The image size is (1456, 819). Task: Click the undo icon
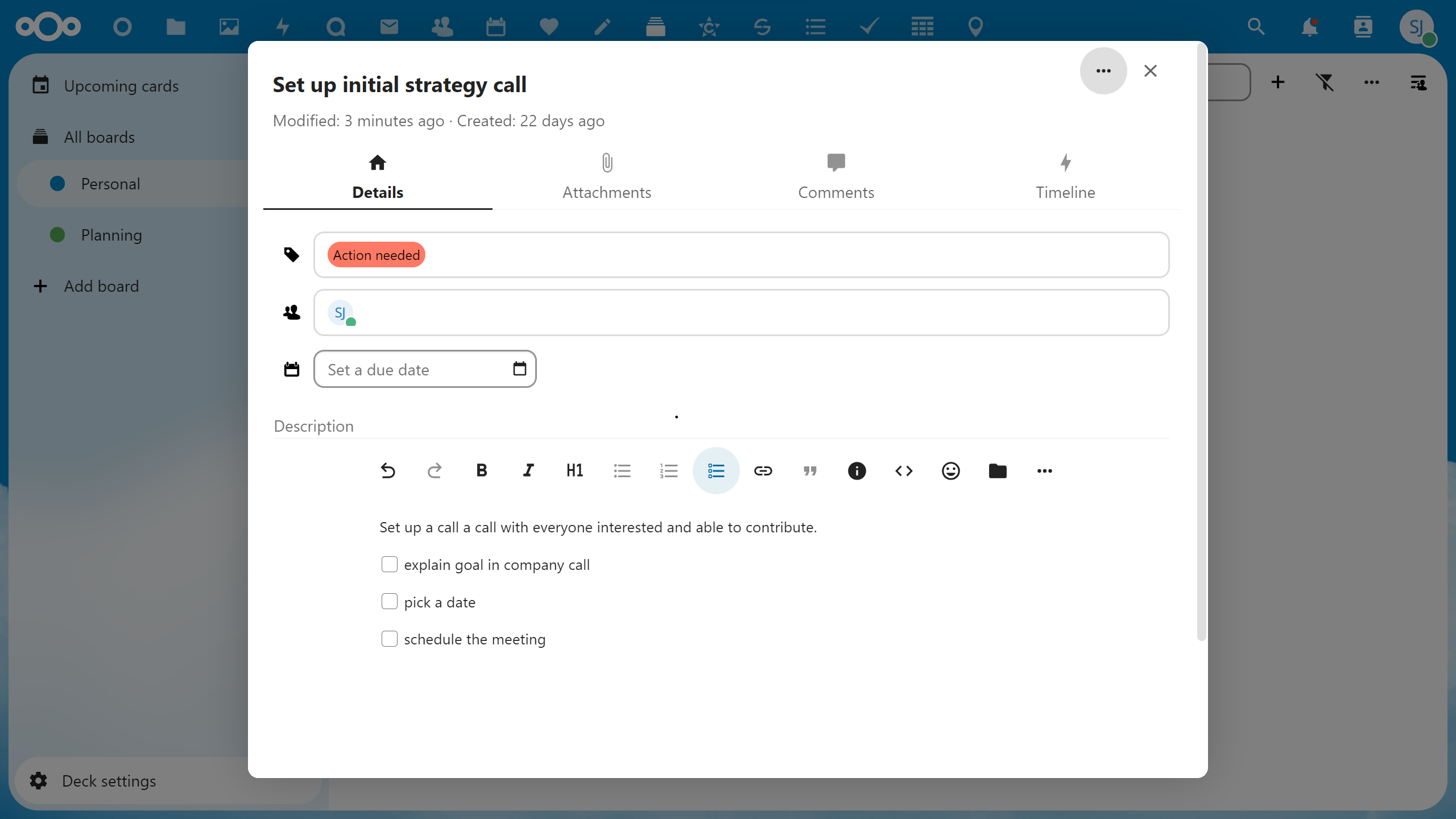[x=388, y=470]
